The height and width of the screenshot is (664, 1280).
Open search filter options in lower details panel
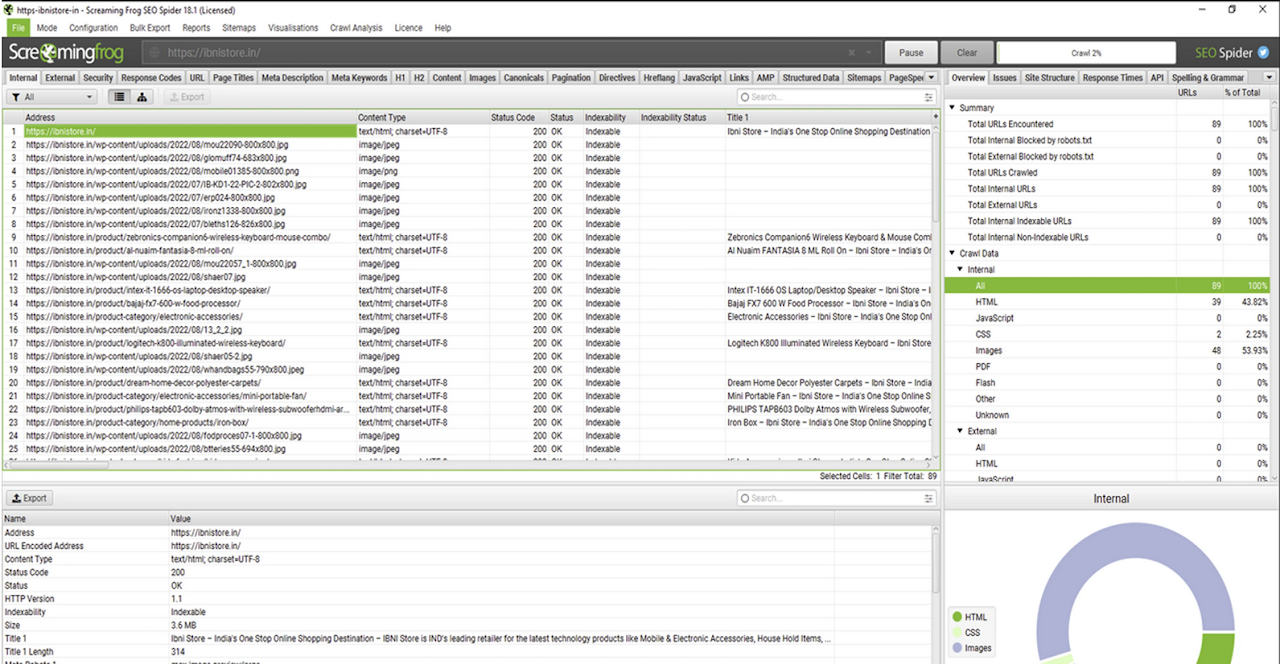(x=927, y=498)
